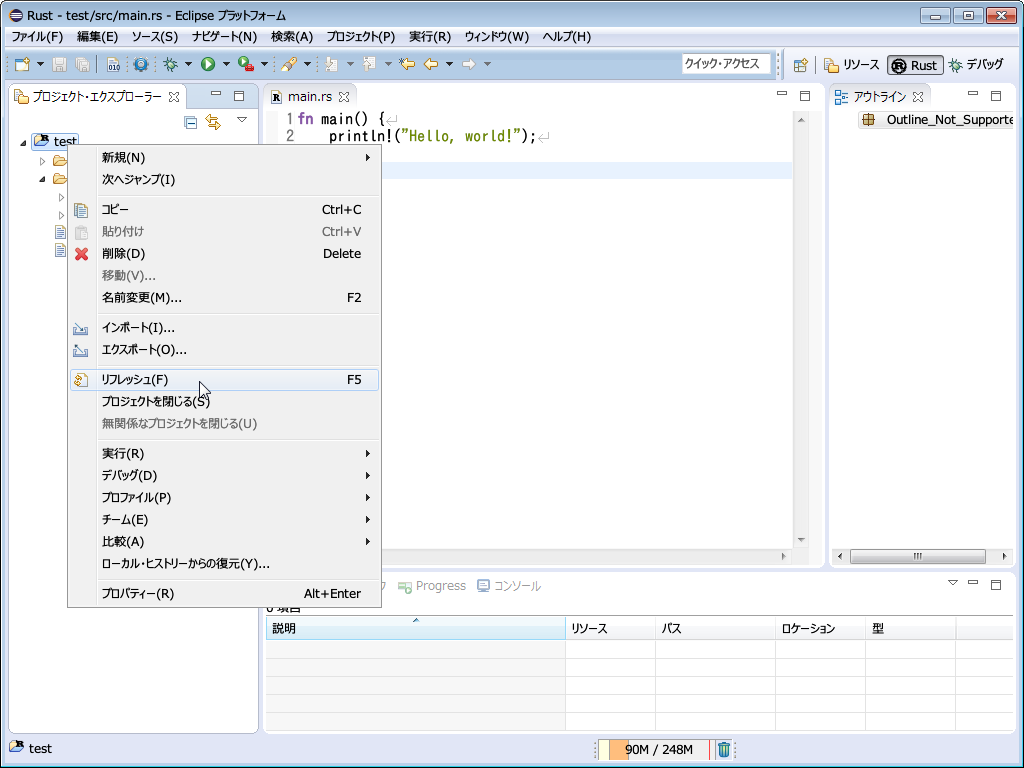
Task: Open プロパティー(R) from context menu
Action: (x=224, y=594)
